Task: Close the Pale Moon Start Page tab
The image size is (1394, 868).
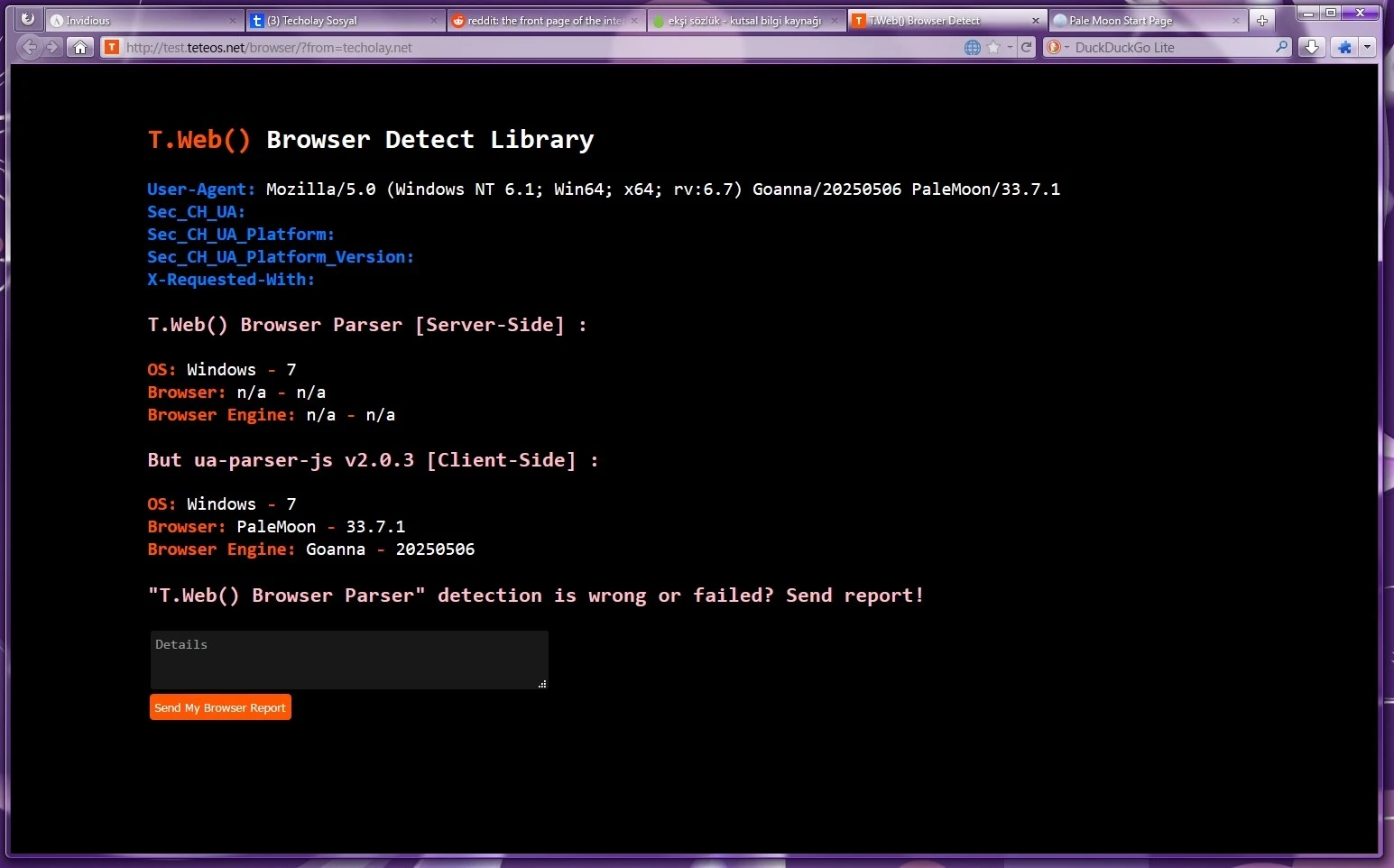Action: (1235, 21)
